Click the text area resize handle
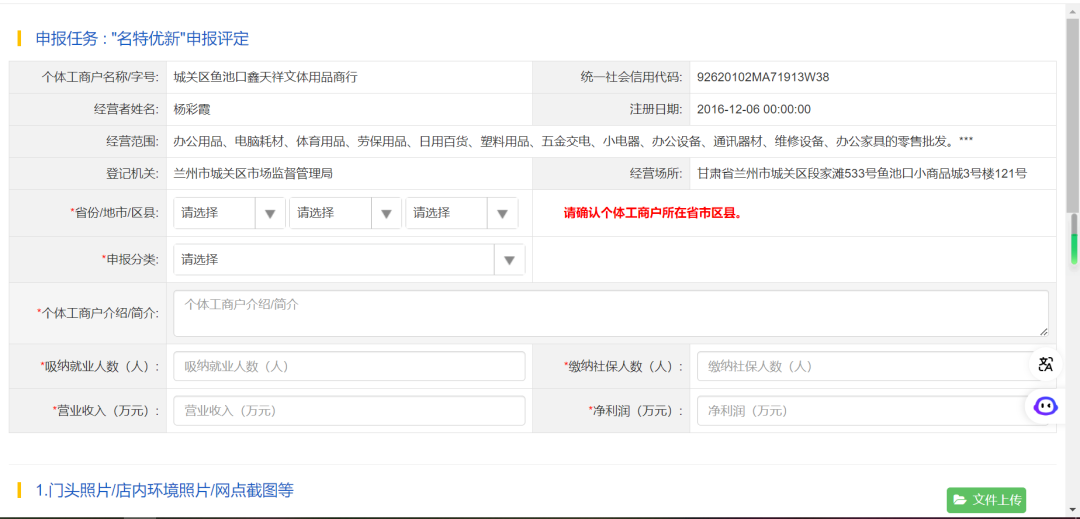The width and height of the screenshot is (1080, 519). [x=1043, y=331]
